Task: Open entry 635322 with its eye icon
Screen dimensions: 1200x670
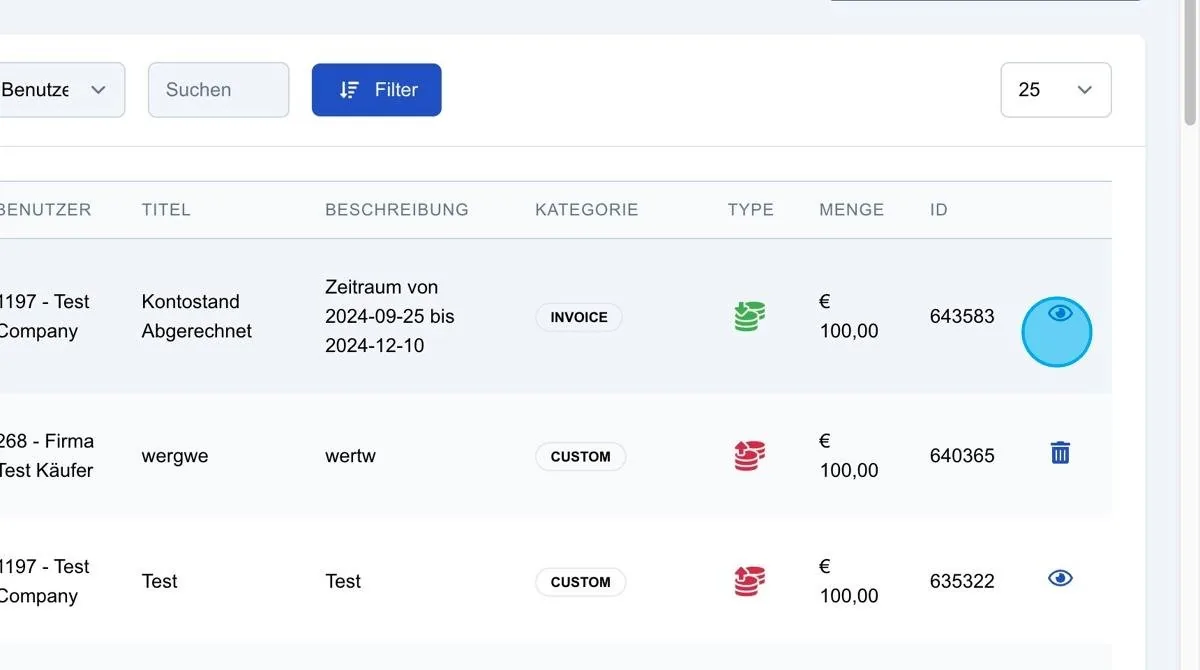Action: [x=1060, y=578]
